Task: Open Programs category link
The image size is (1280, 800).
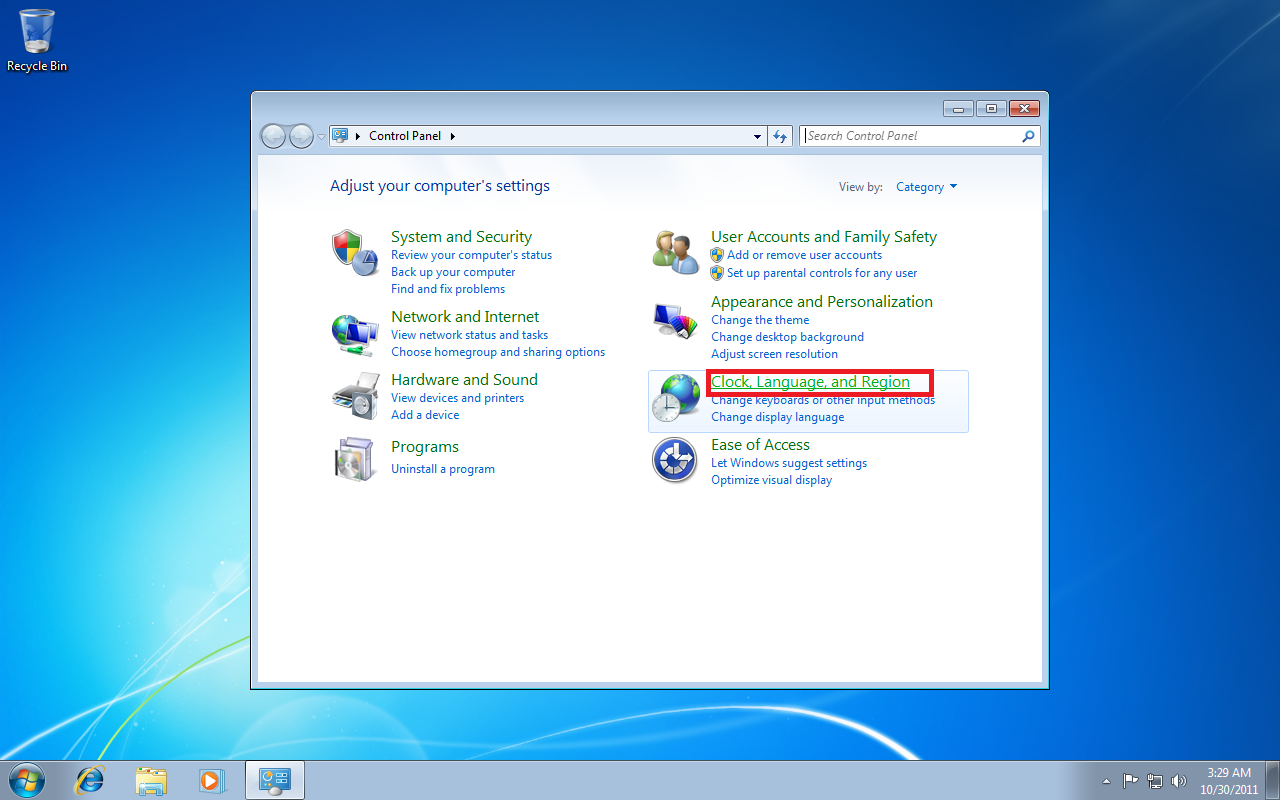Action: coord(425,447)
